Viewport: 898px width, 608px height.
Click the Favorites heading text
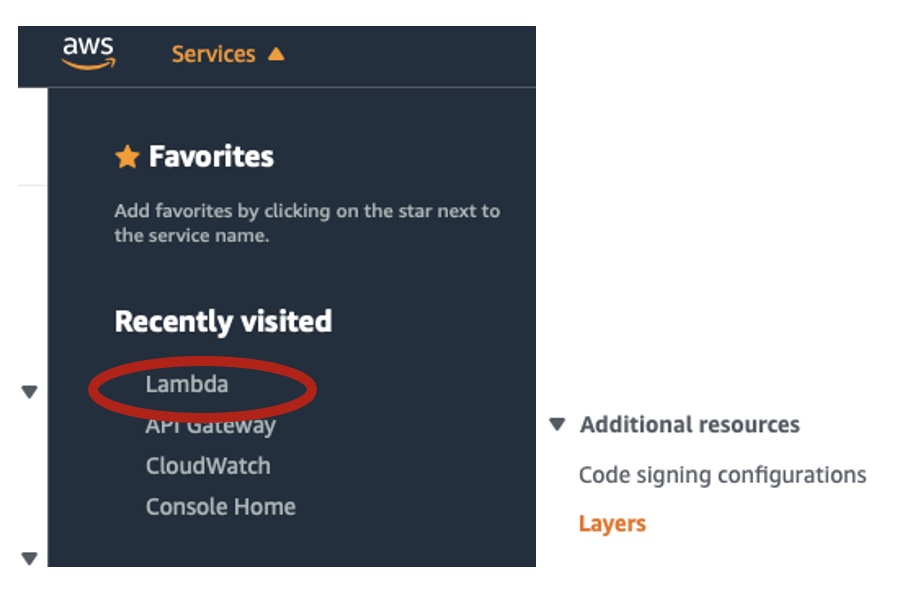211,157
